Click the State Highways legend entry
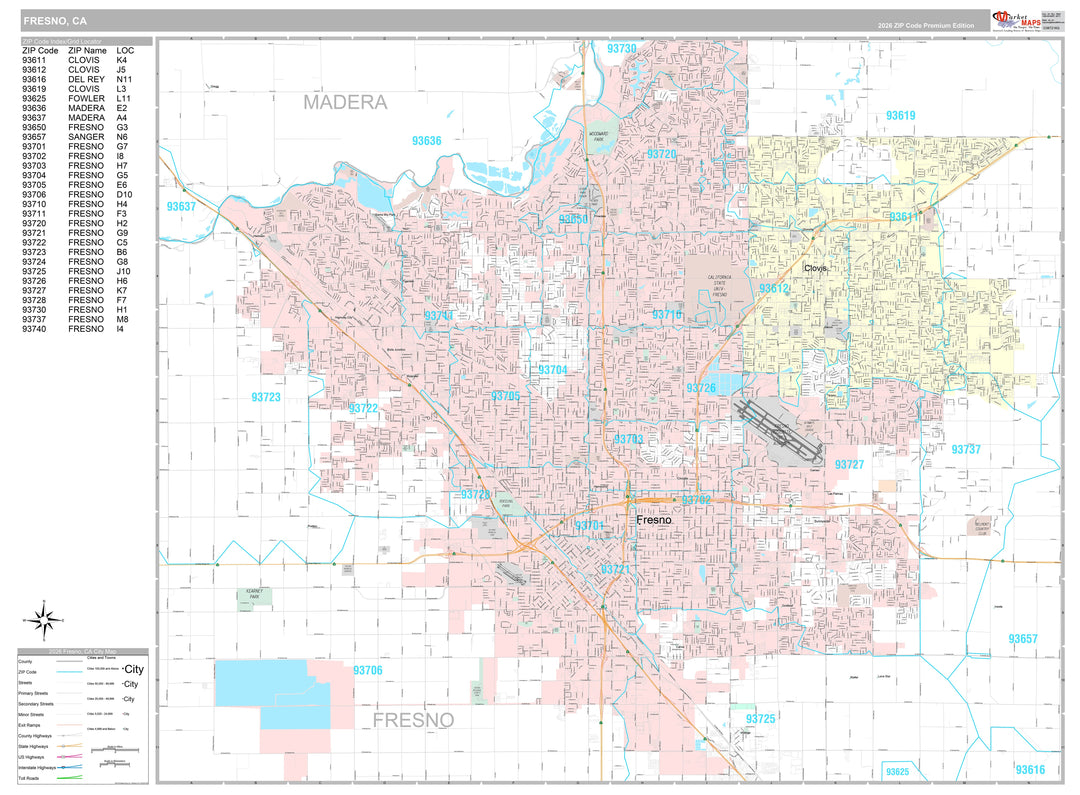The height and width of the screenshot is (795, 1080). pos(50,746)
